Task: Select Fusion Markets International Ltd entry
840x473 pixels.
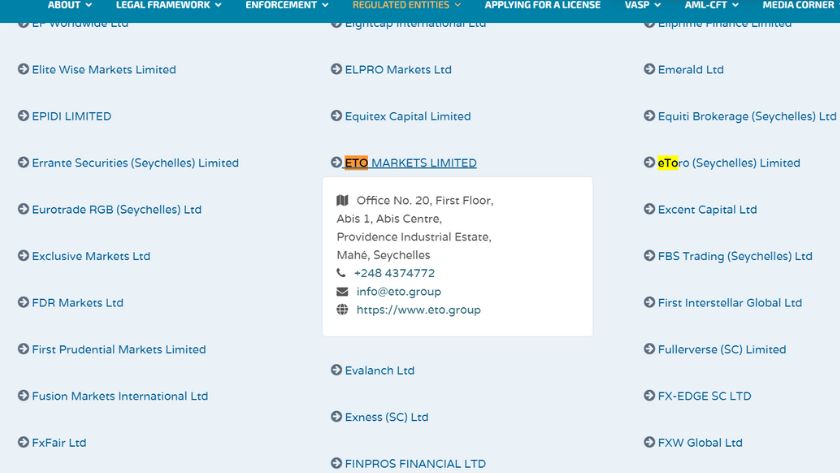Action: pos(119,396)
